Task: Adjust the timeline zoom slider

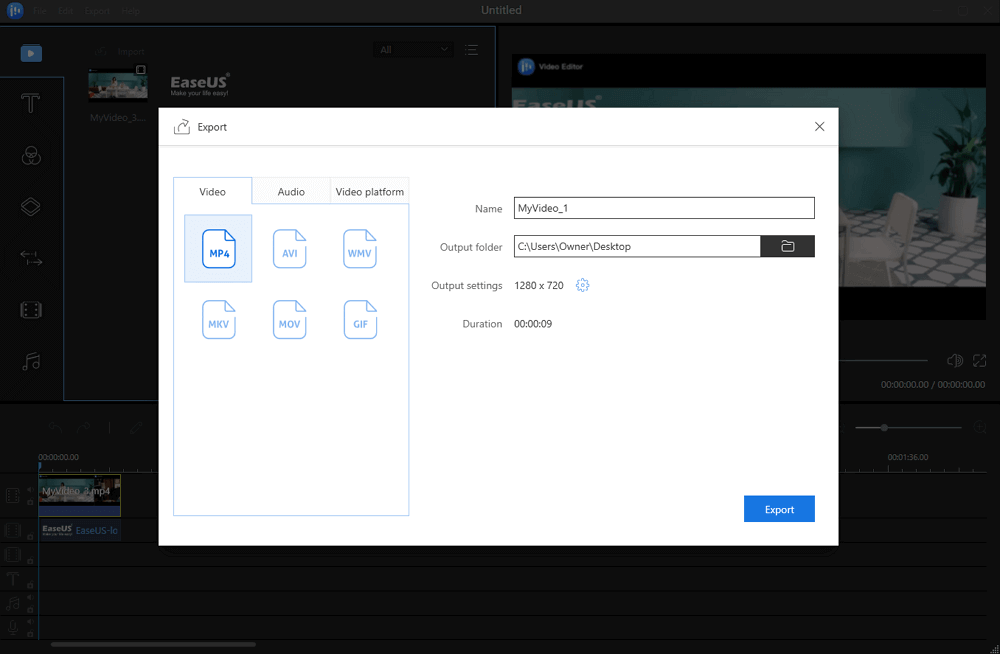Action: pyautogui.click(x=884, y=428)
